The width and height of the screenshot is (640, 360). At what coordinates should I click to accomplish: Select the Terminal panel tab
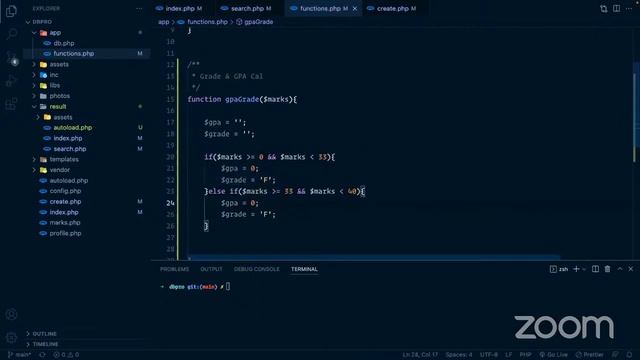pos(304,269)
